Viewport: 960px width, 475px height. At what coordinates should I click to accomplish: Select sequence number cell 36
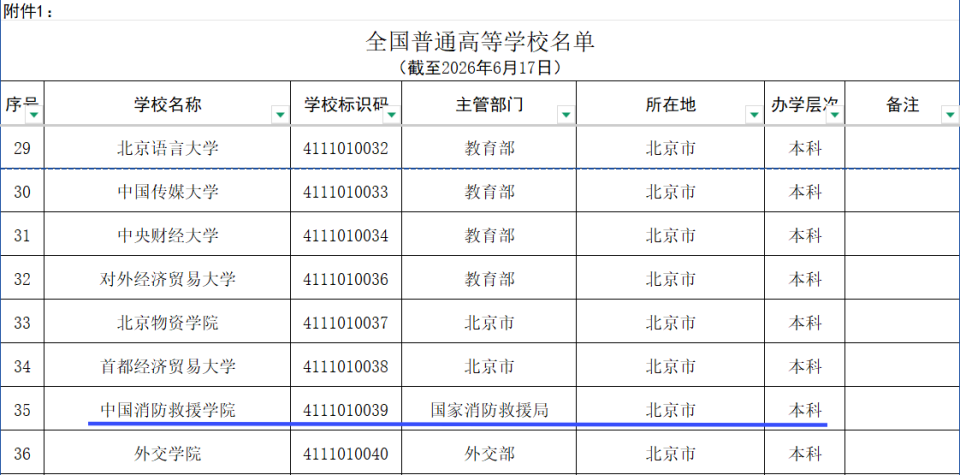tap(22, 453)
